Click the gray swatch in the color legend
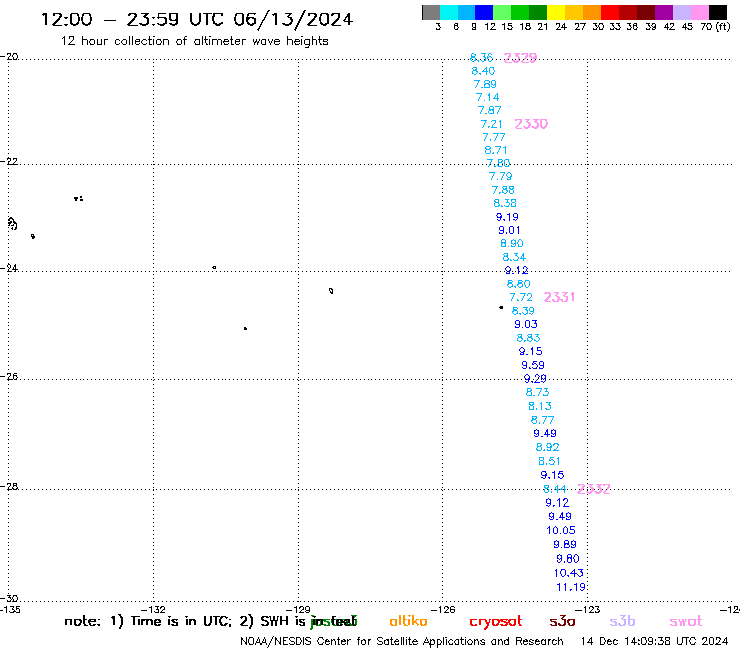This screenshot has width=740, height=650. click(x=431, y=13)
